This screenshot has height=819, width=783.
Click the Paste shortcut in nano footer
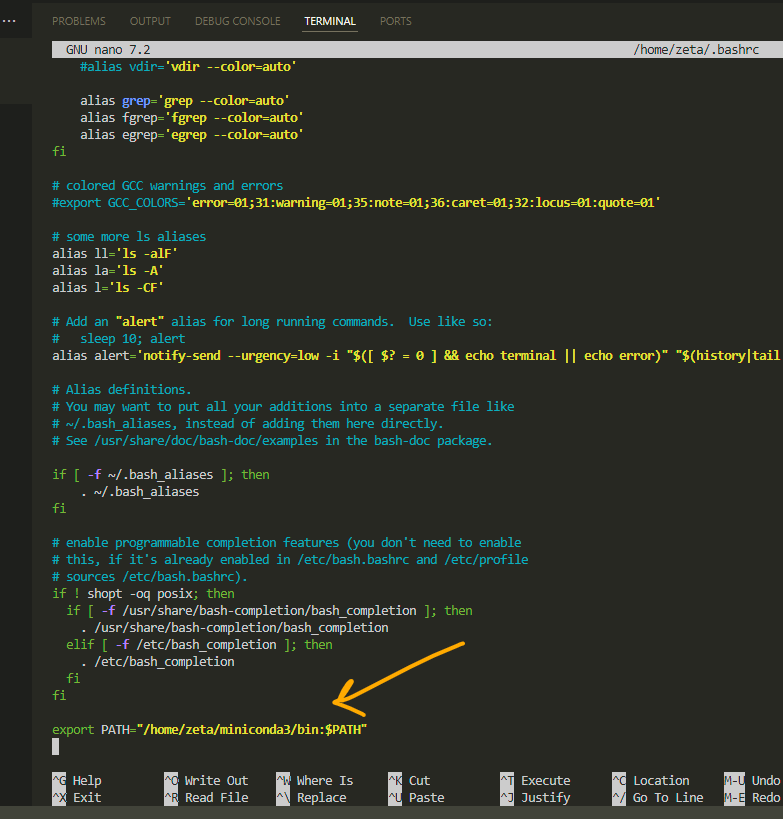point(426,798)
